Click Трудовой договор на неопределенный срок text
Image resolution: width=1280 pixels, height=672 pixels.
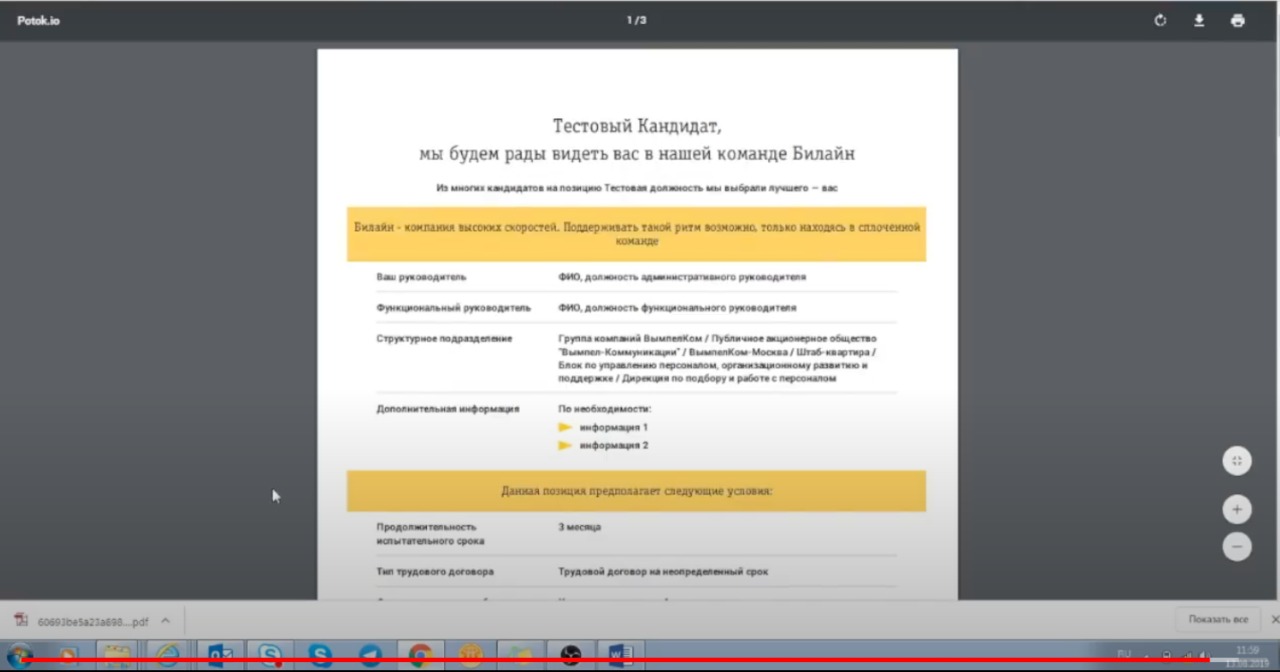[663, 572]
